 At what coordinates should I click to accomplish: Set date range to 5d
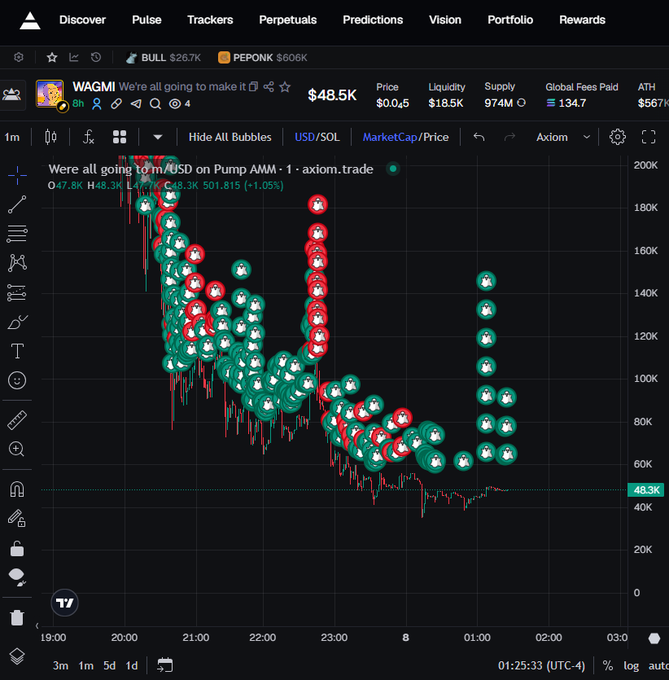109,665
